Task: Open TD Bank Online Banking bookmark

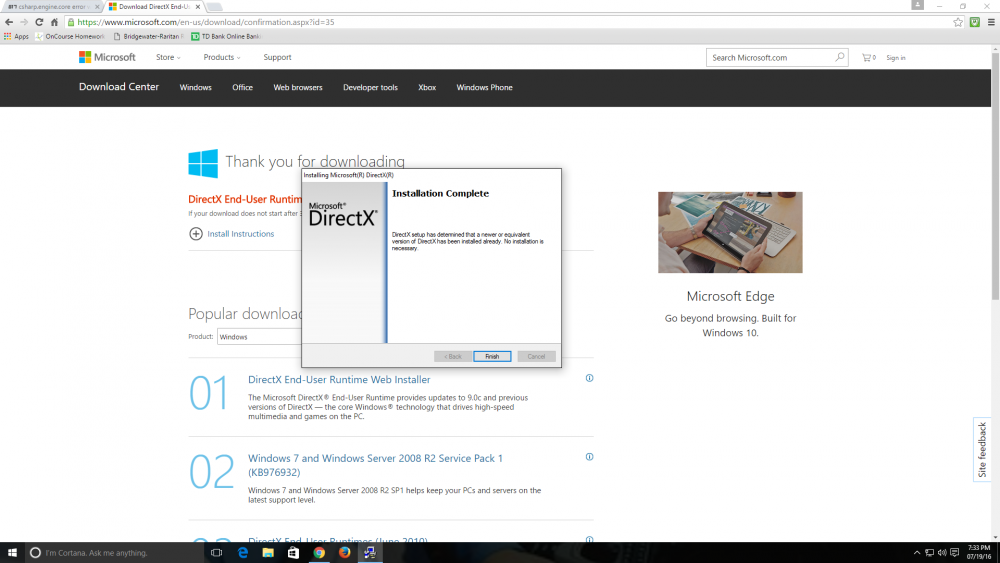Action: point(226,36)
